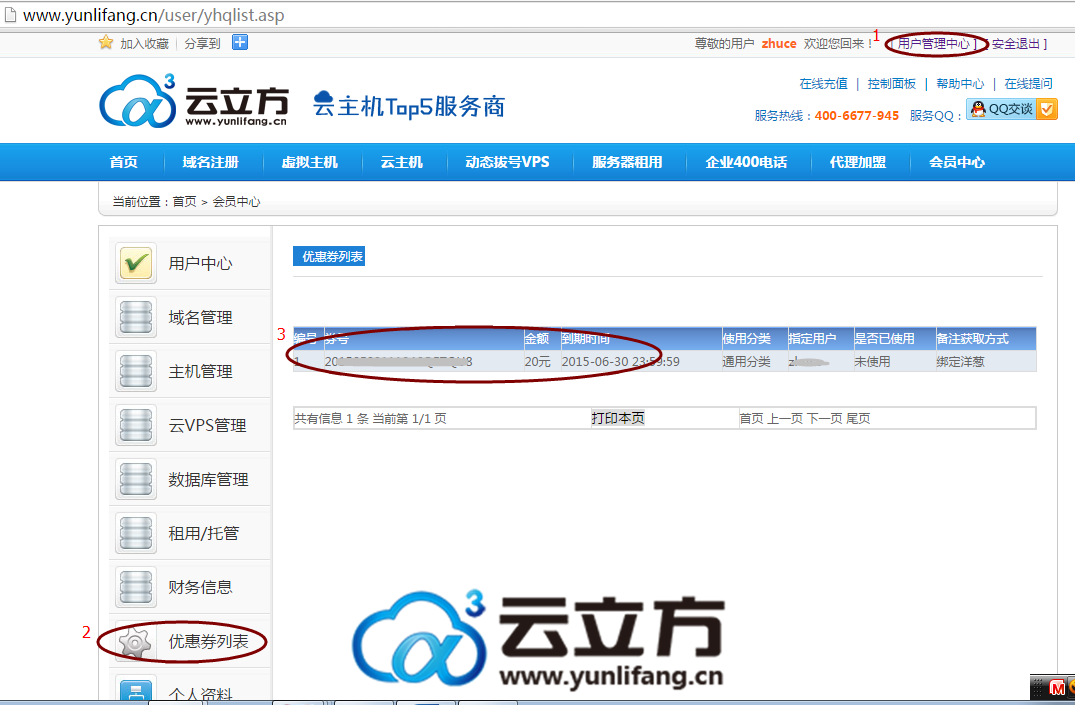Click the star icon beside 加入收藏

coord(106,43)
